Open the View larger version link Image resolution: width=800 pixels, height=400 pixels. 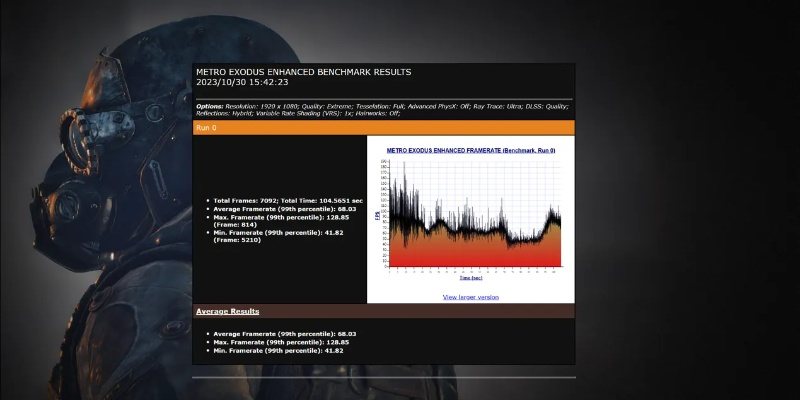coord(470,297)
